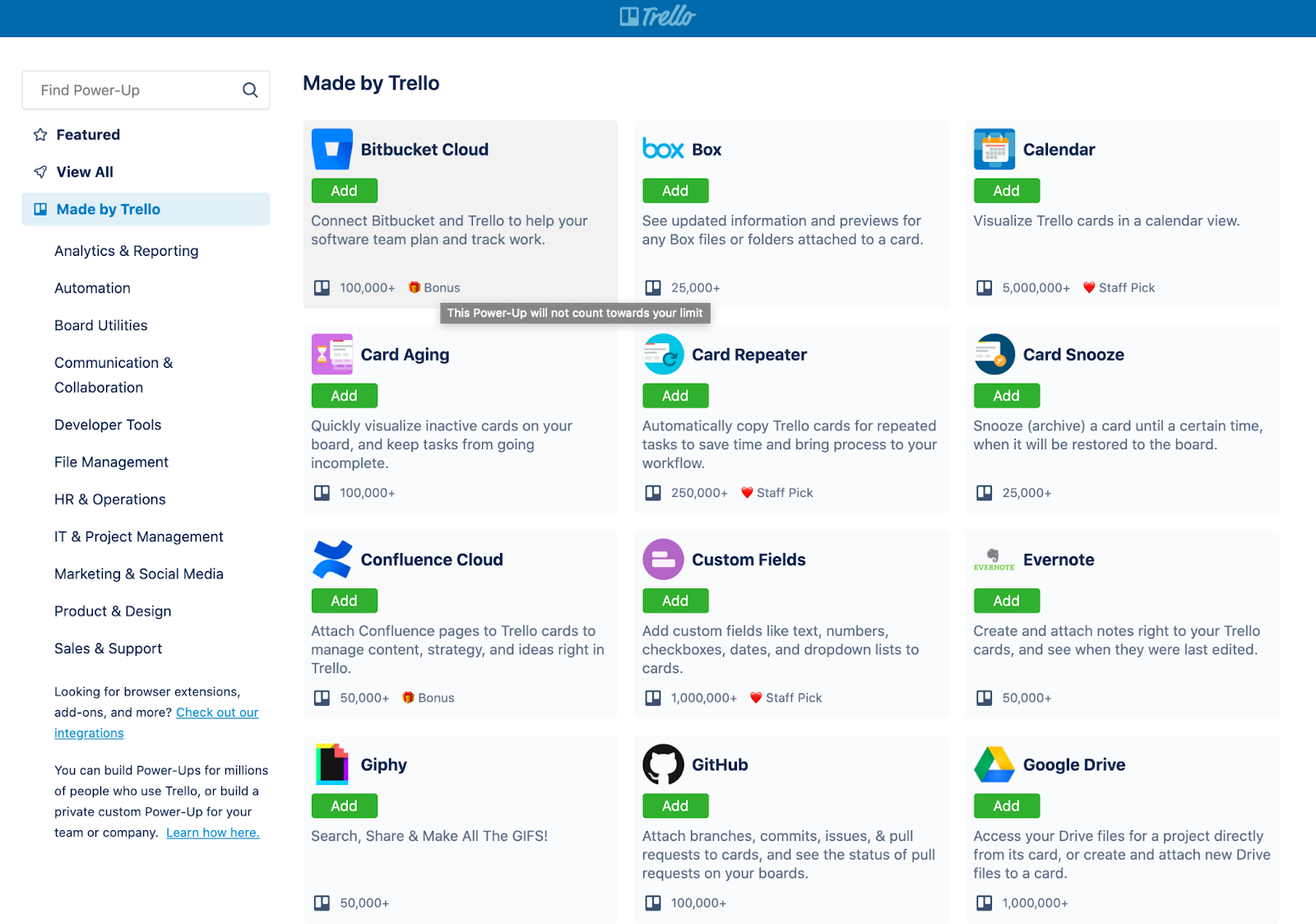Open the Sales & Support category
1316x924 pixels.
point(109,648)
